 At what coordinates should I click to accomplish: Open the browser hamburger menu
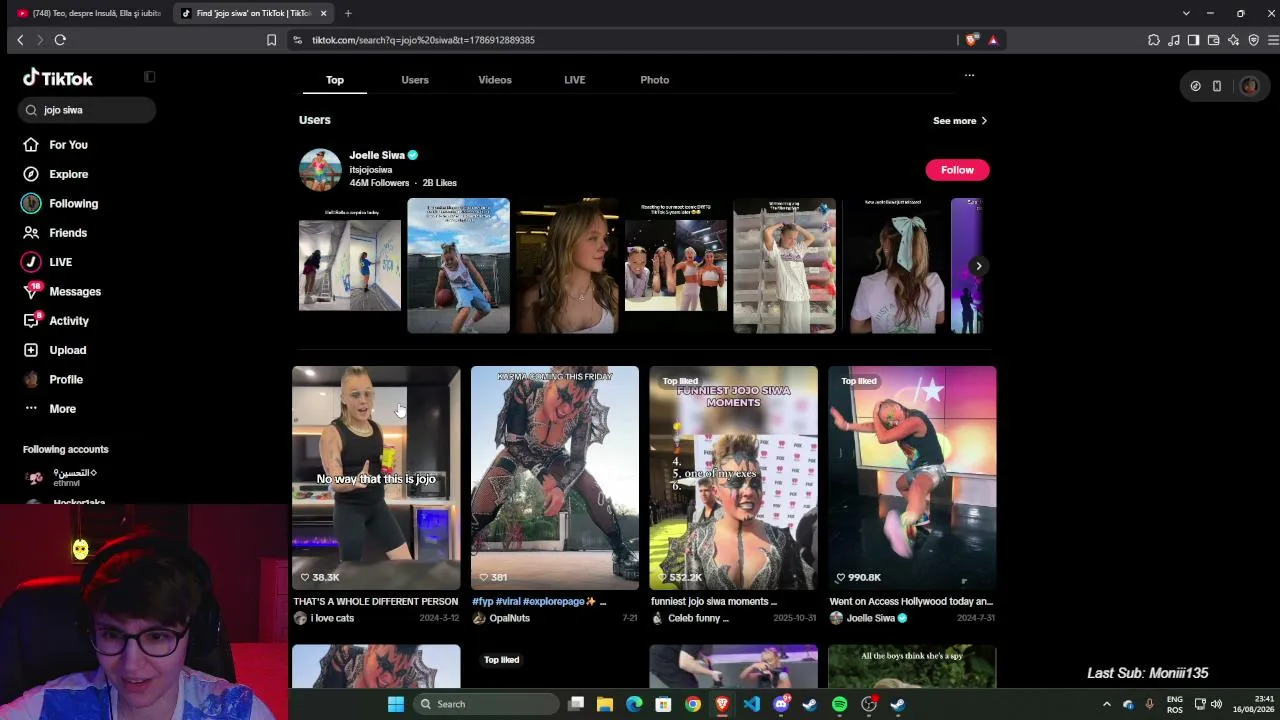point(1273,40)
